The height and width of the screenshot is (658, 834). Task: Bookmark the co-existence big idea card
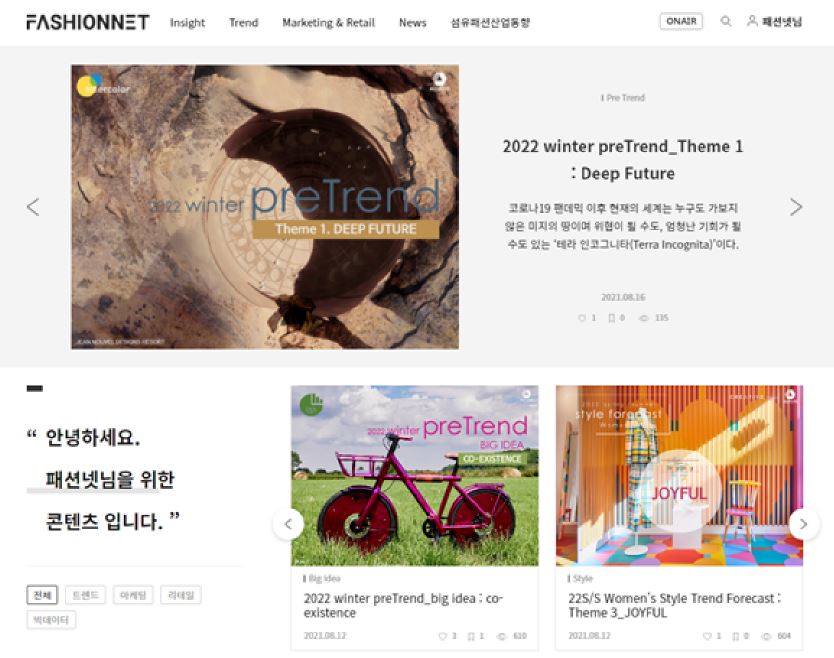[471, 636]
